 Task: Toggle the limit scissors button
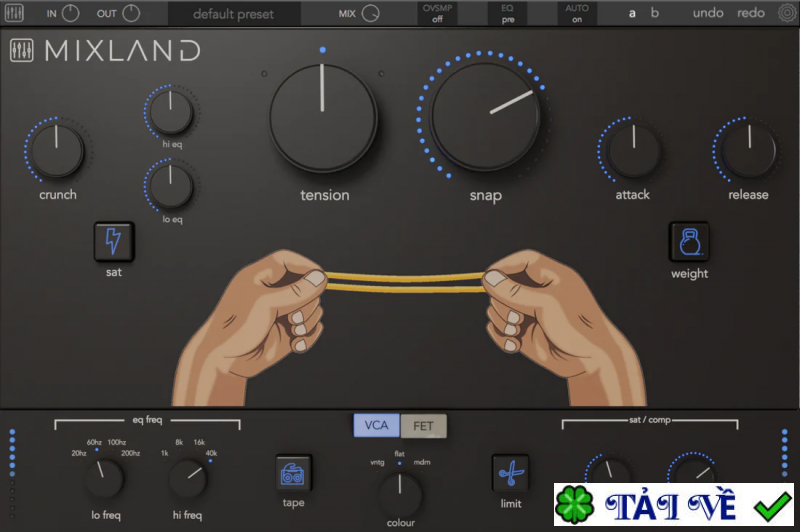click(510, 474)
